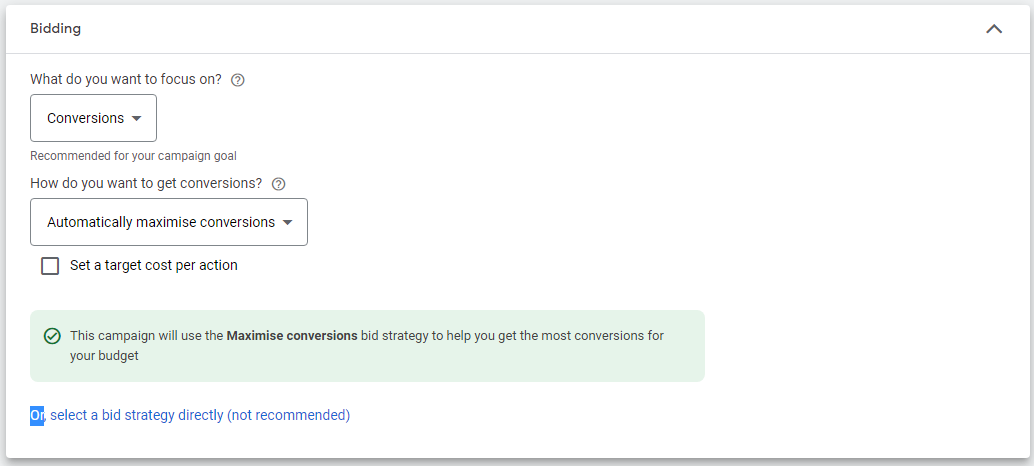Click arrow on Automatically maximise conversions dropdown
Viewport: 1034px width, 466px height.
point(288,223)
